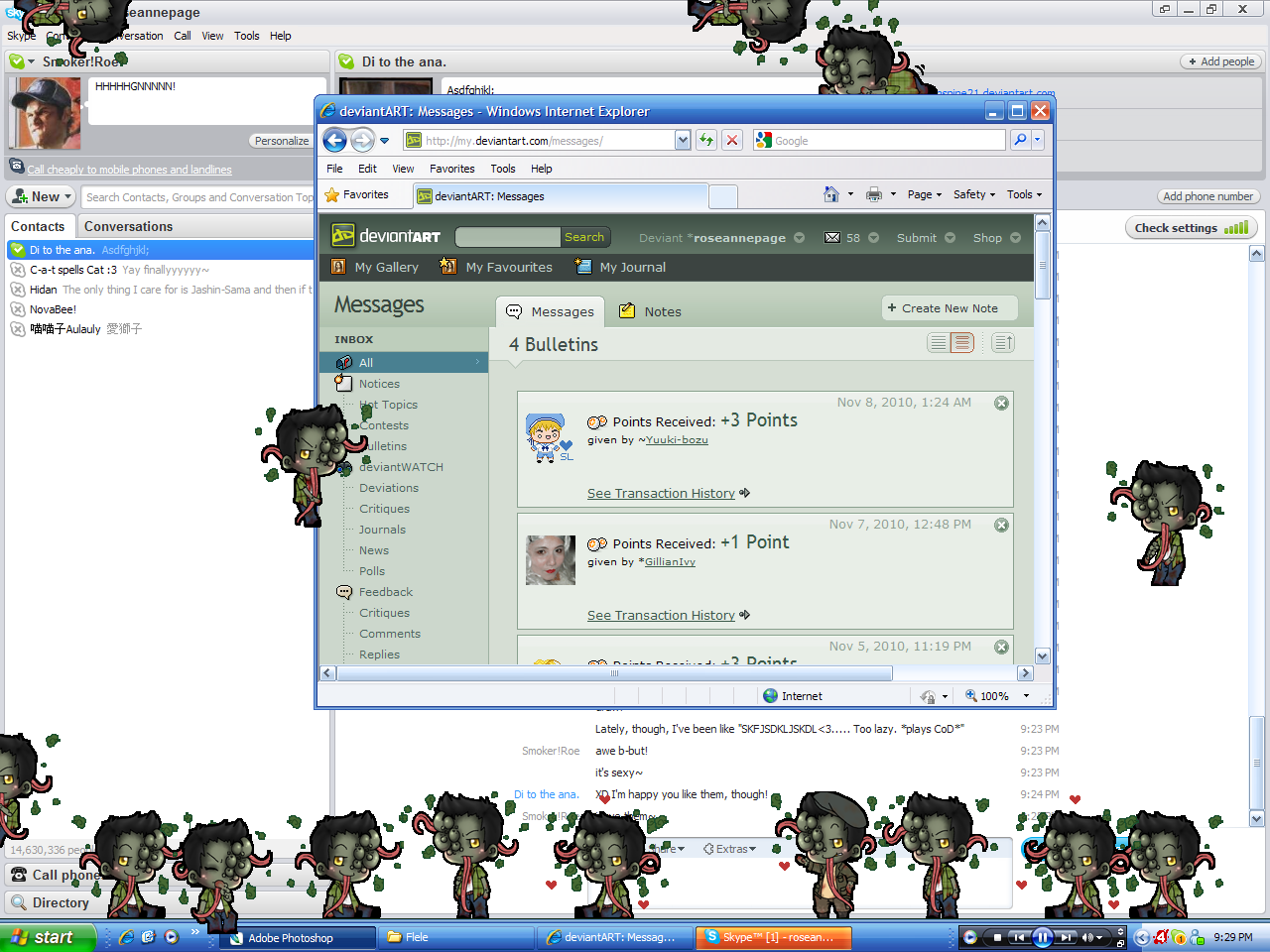Open Yuuki-bozu's profile link
Image resolution: width=1270 pixels, height=952 pixels.
click(677, 440)
